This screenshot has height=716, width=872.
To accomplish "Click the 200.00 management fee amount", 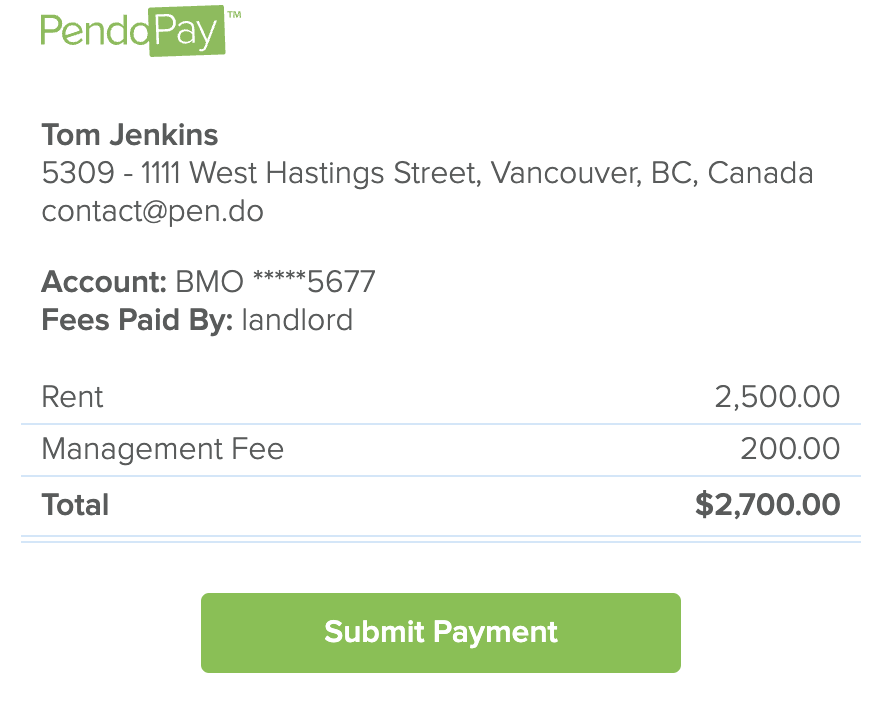I will click(790, 449).
